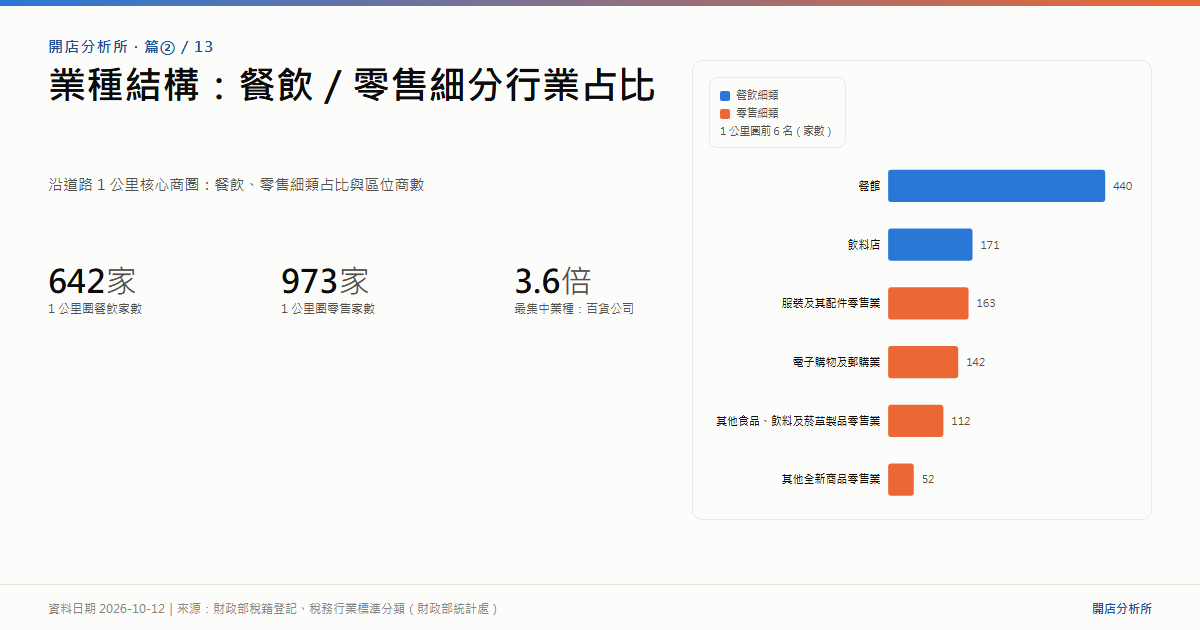Viewport: 1200px width, 630px height.
Task: Click the value 112 data label
Action: click(x=961, y=421)
